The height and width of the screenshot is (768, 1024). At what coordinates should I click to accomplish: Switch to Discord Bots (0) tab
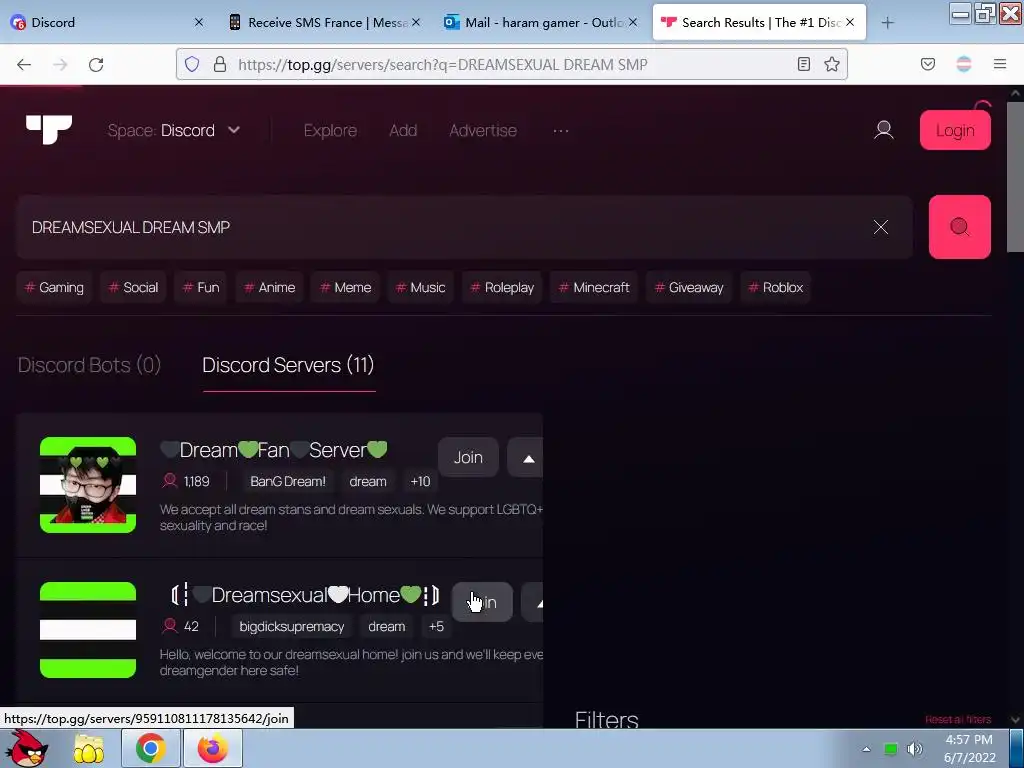tap(89, 365)
